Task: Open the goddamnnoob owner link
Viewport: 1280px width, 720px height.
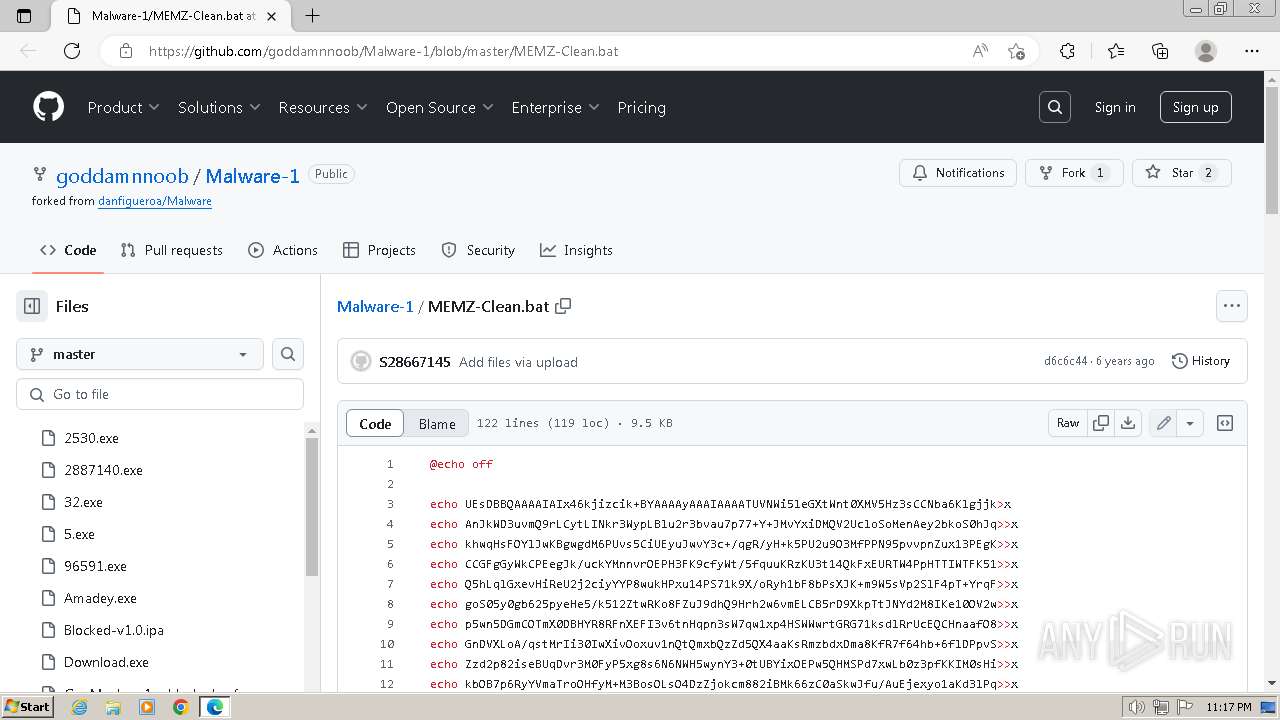Action: coord(122,176)
